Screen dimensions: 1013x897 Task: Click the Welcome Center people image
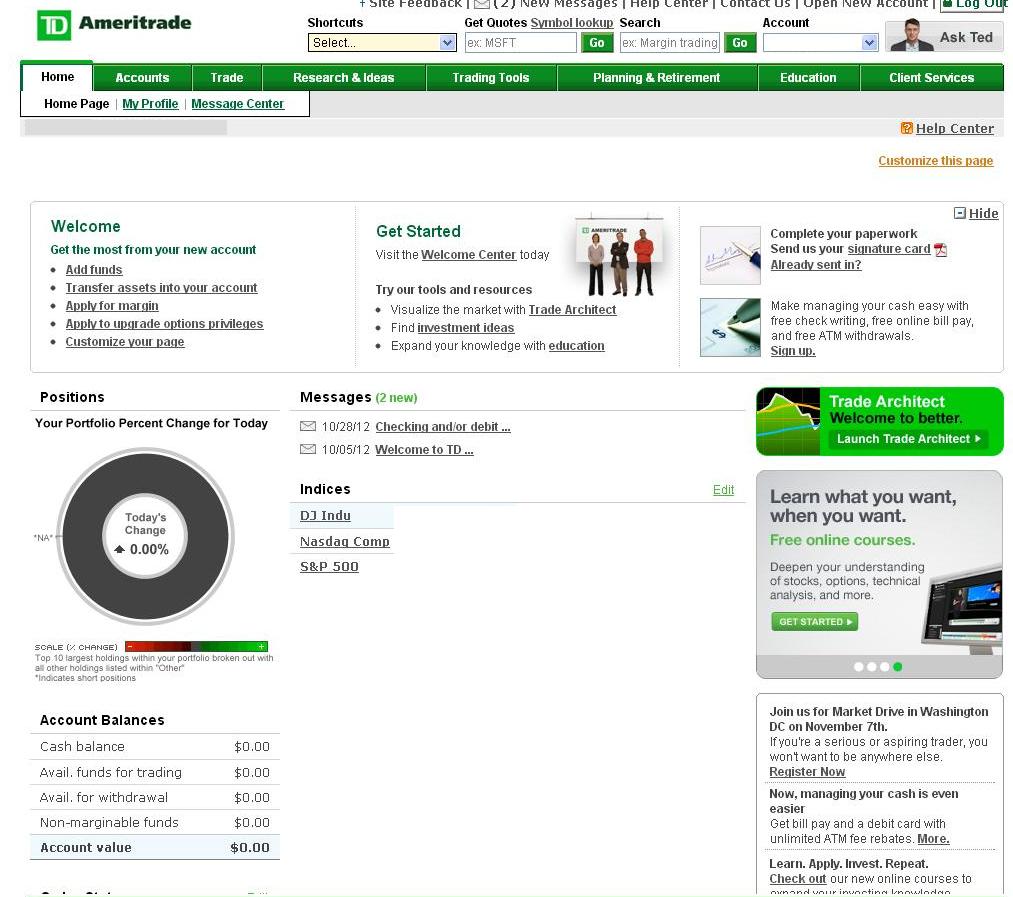[619, 257]
